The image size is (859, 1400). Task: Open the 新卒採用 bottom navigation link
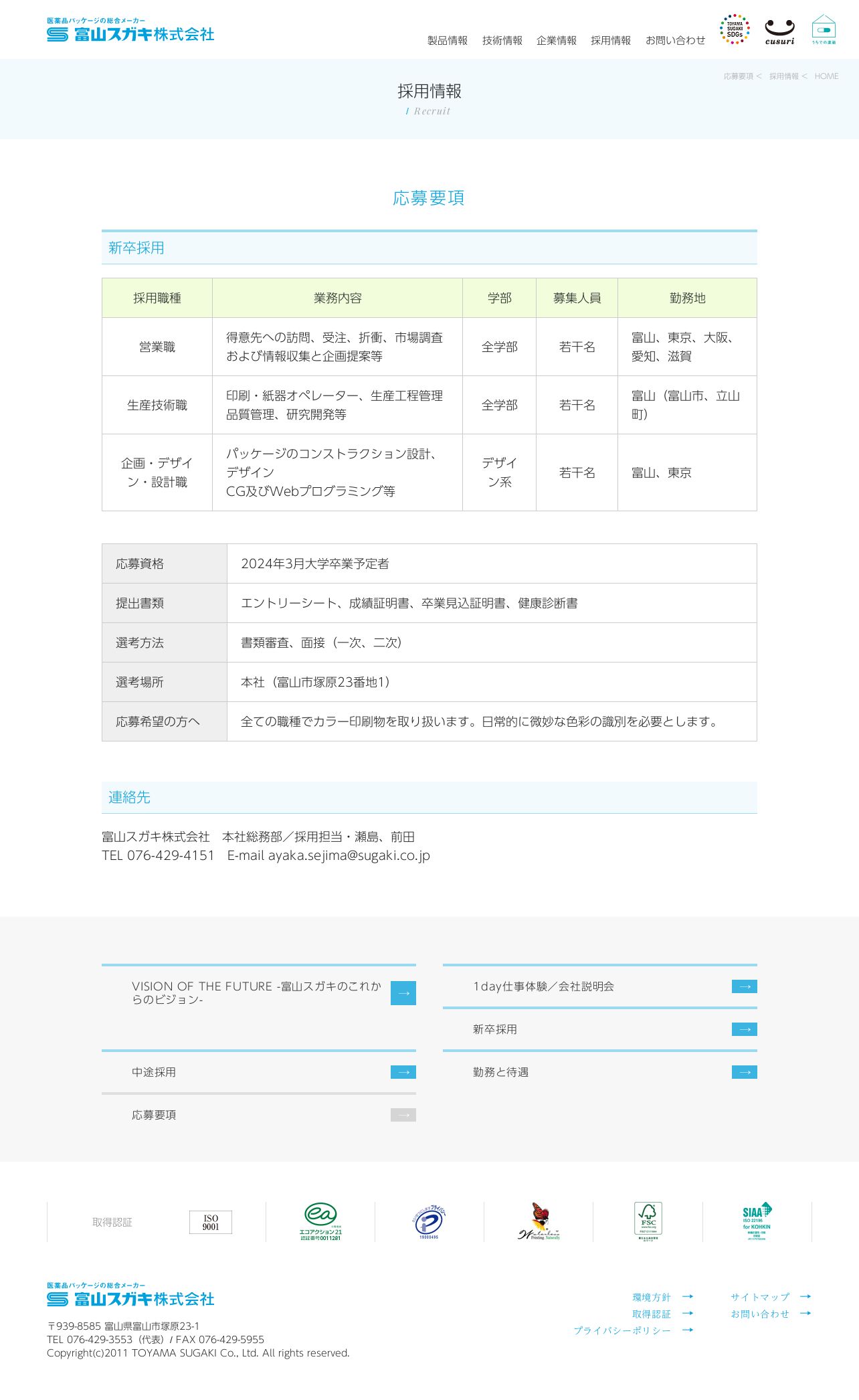point(495,1029)
